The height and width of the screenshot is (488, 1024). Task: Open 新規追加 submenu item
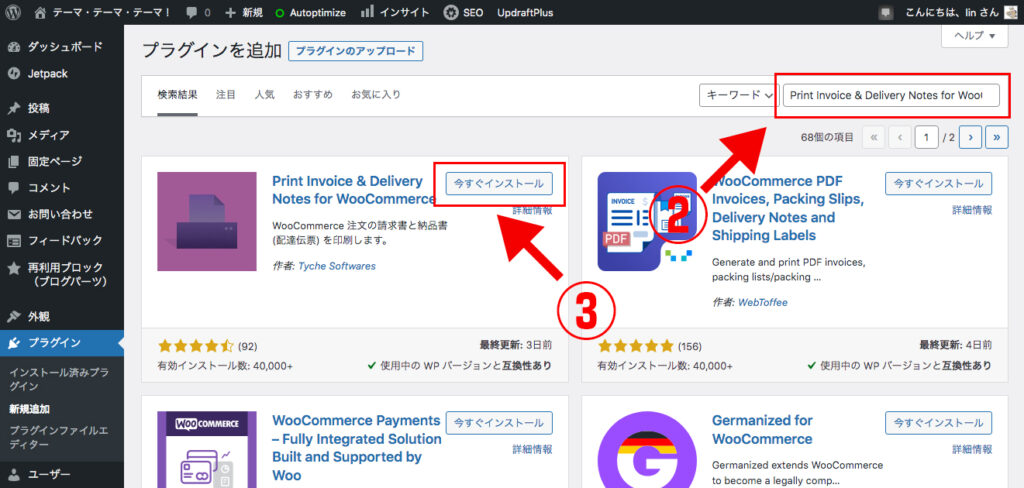(x=29, y=409)
